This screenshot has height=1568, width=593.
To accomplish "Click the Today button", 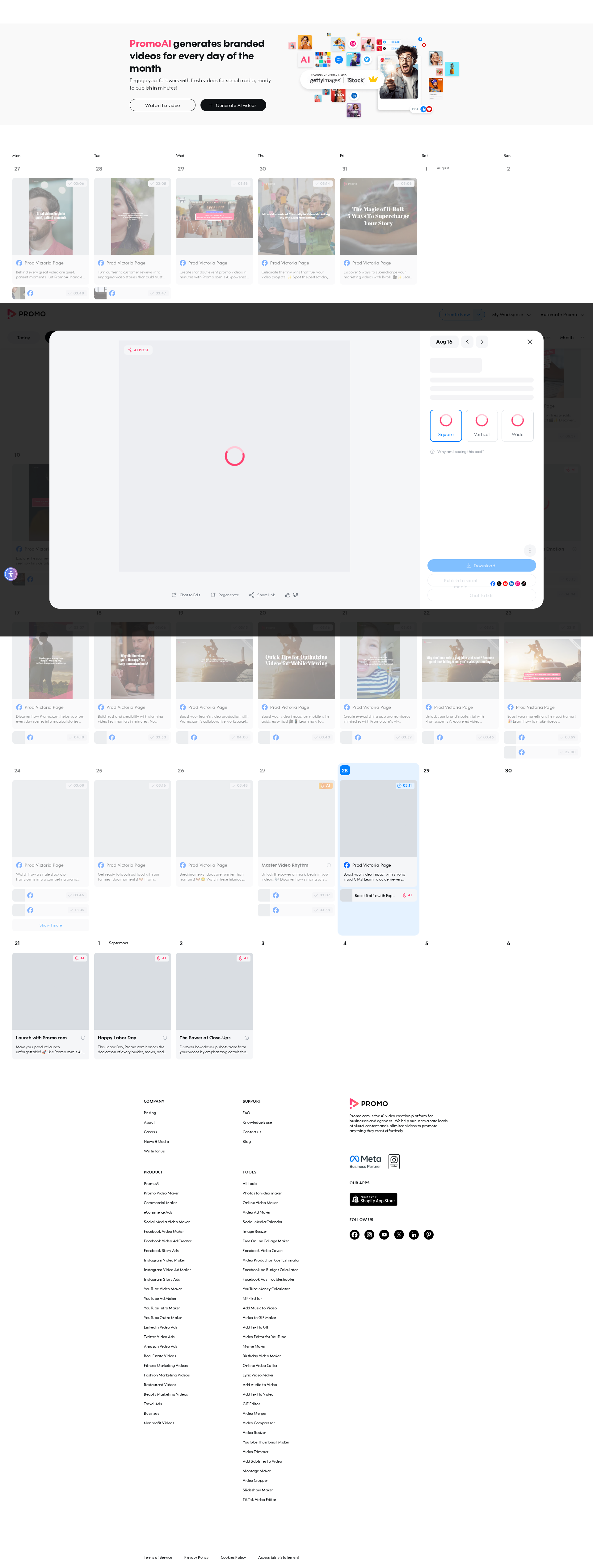I will click(x=24, y=337).
